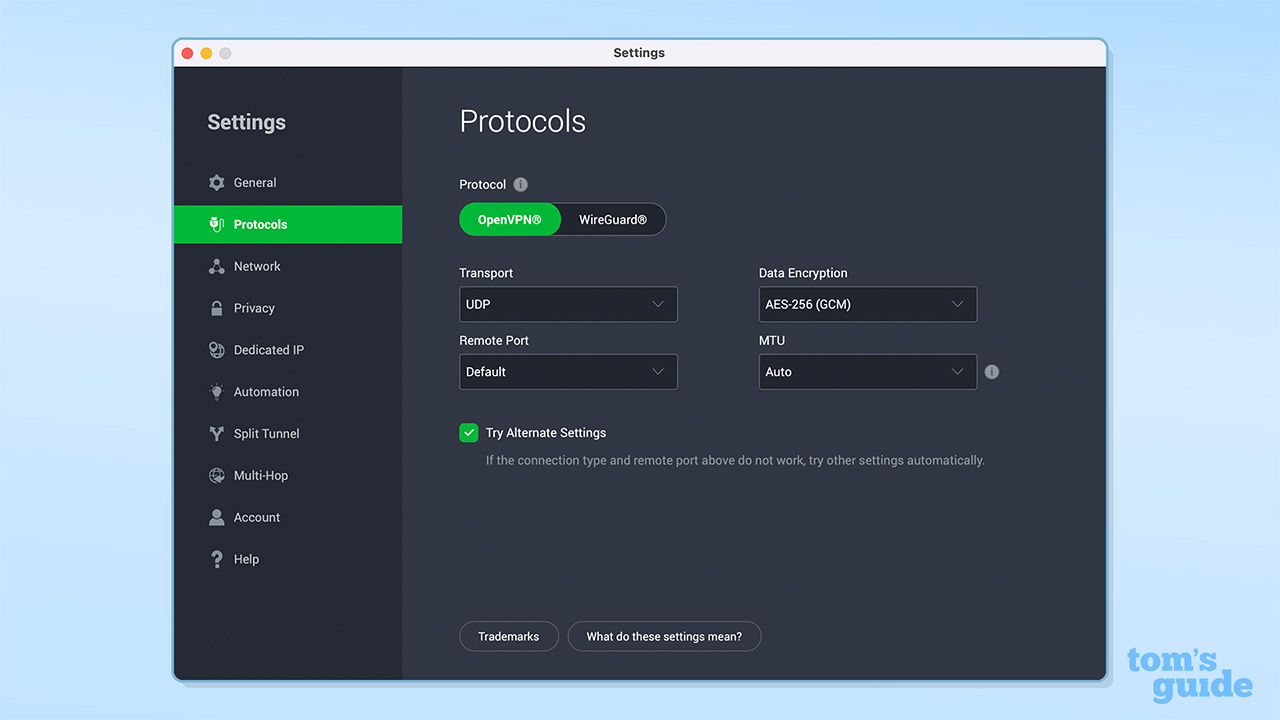The image size is (1280, 720).
Task: Click the info icon beside Protocol label
Action: click(x=520, y=184)
